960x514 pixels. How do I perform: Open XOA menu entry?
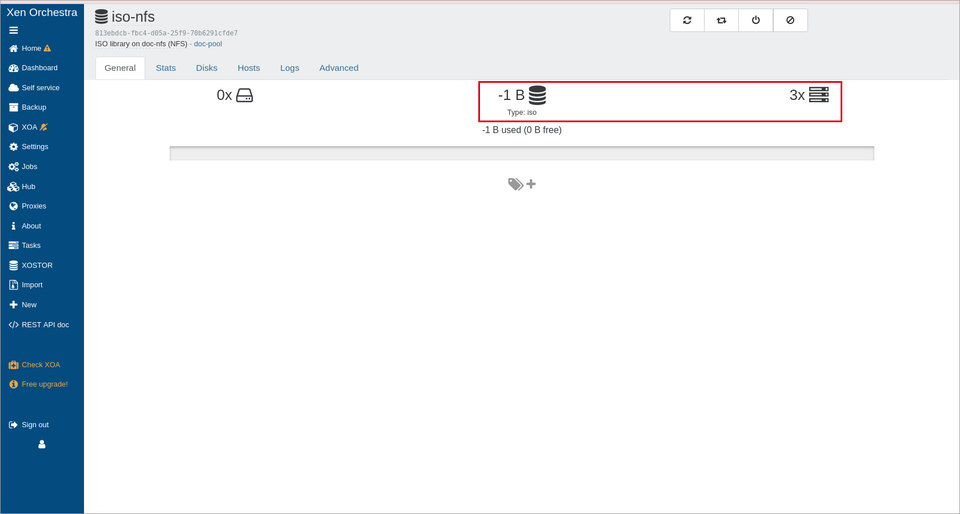[x=28, y=127]
